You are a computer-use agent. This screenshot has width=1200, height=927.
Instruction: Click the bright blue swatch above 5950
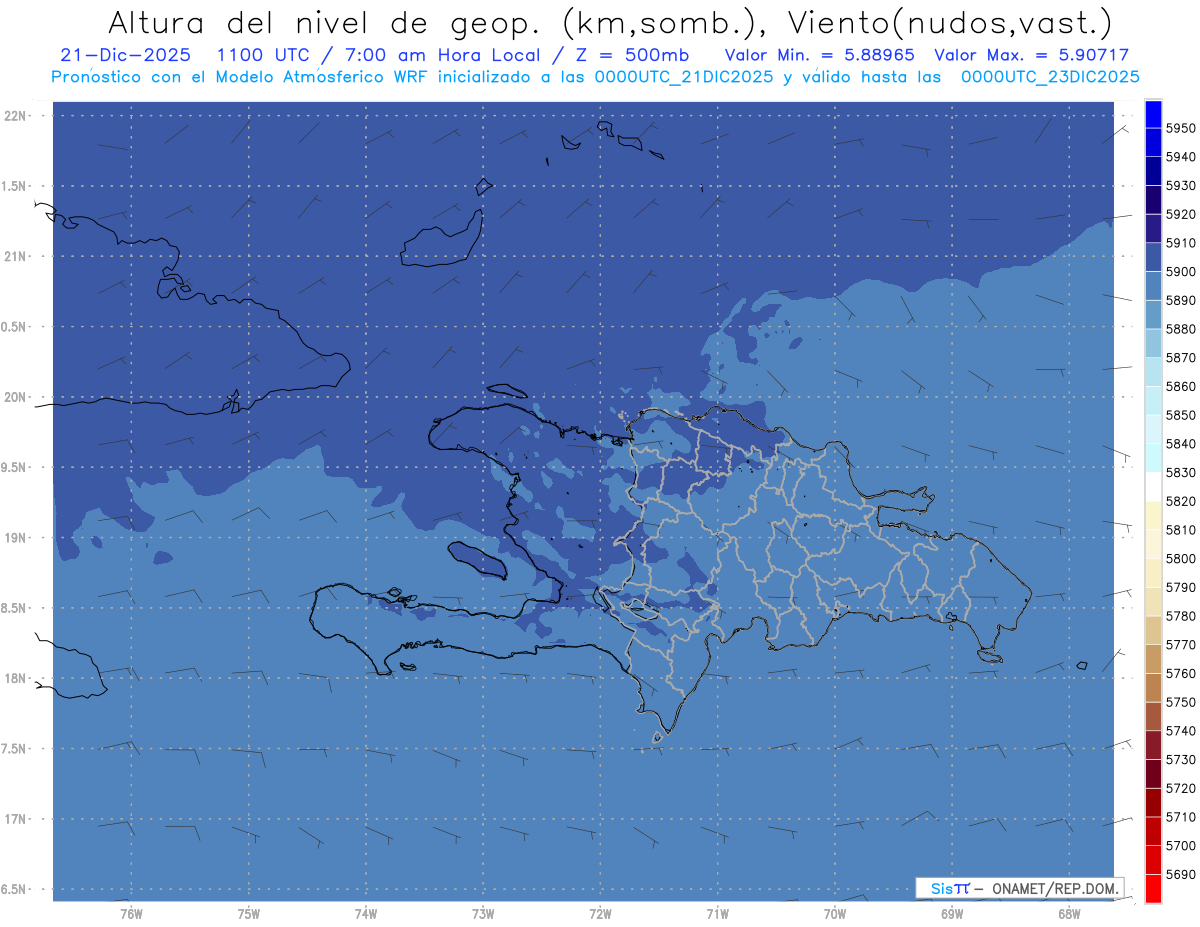pyautogui.click(x=1153, y=114)
